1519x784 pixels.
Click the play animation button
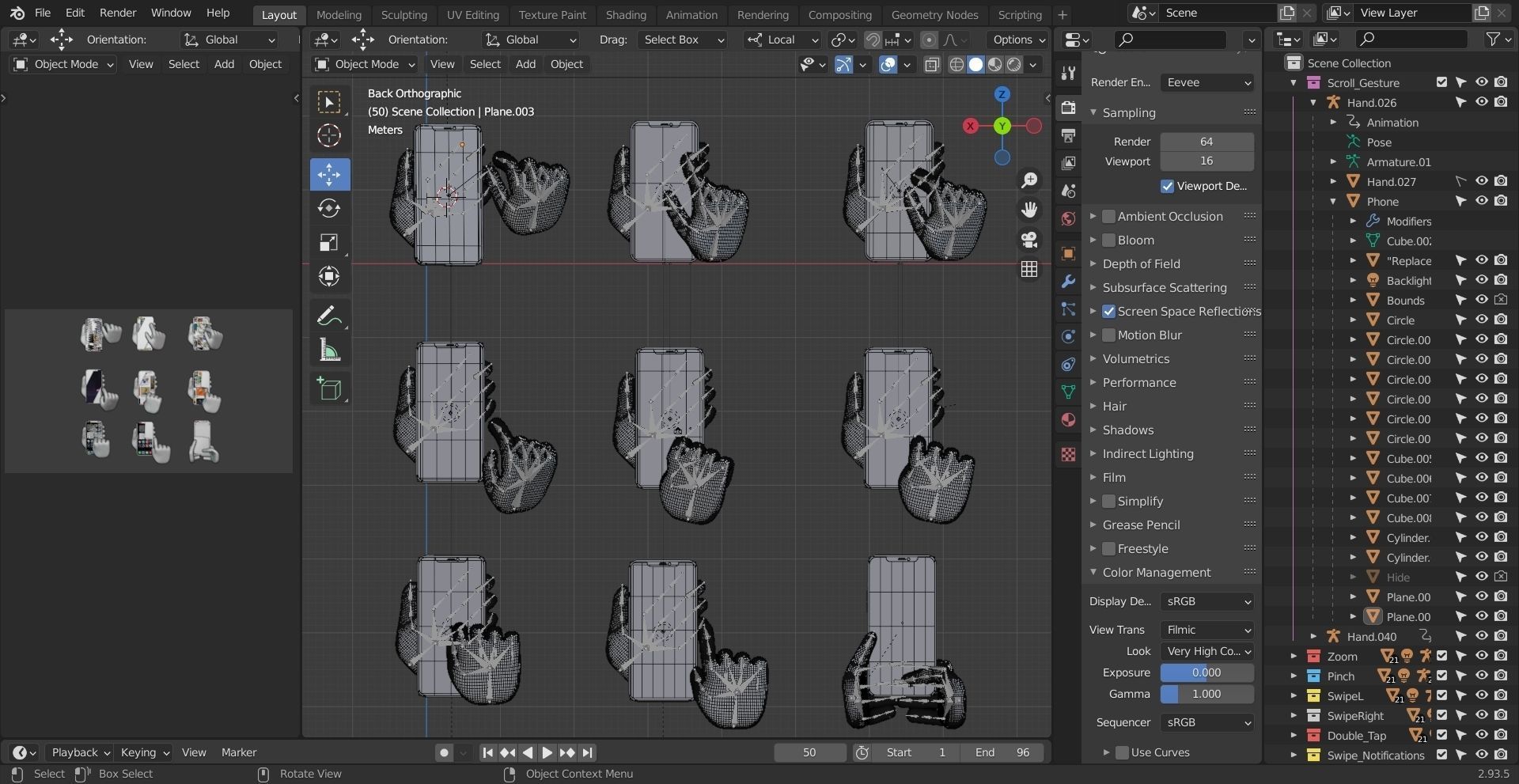click(x=547, y=752)
